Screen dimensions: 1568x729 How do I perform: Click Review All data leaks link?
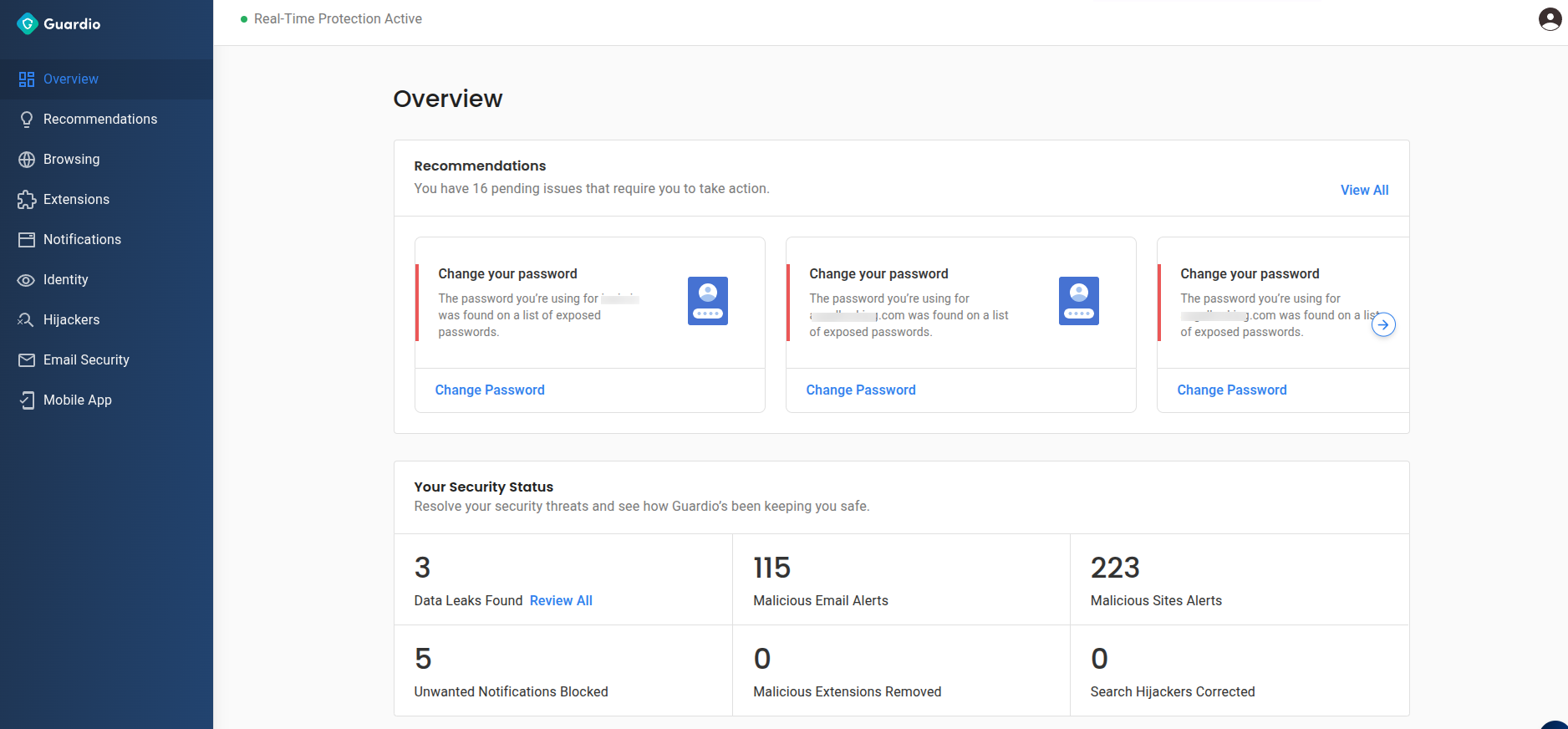[x=561, y=601]
